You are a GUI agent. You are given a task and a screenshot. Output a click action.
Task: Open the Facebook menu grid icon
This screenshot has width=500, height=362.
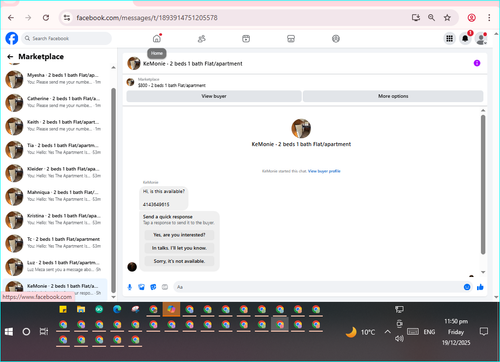coord(449,39)
